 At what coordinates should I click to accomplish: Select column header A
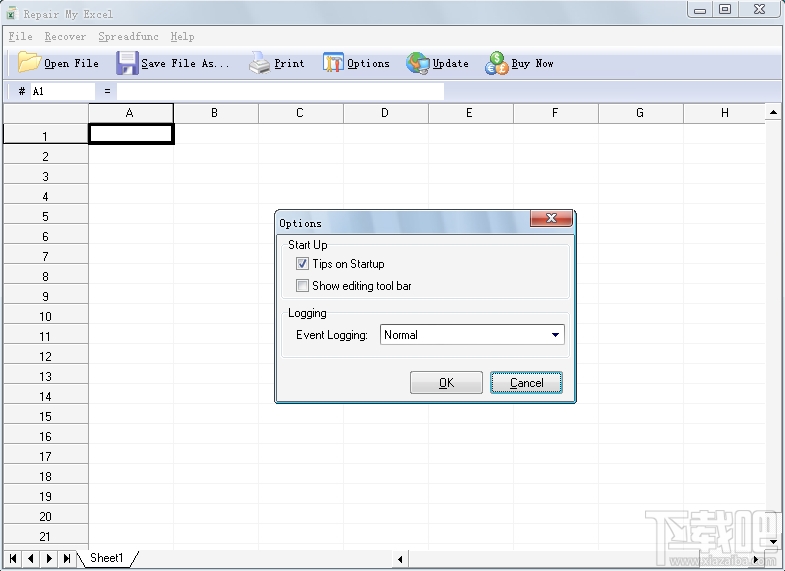(131, 113)
